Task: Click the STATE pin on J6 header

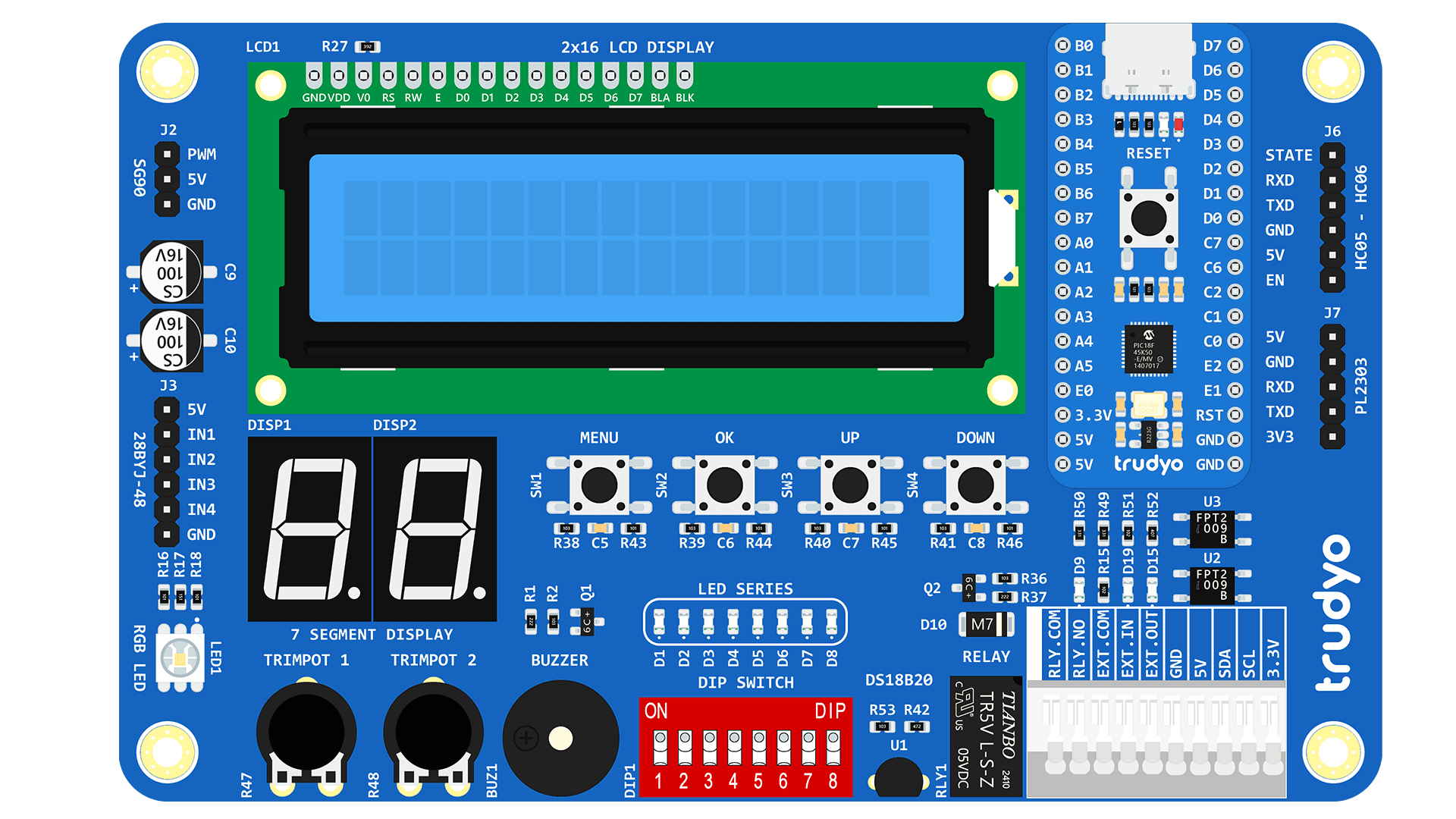Action: click(1332, 155)
